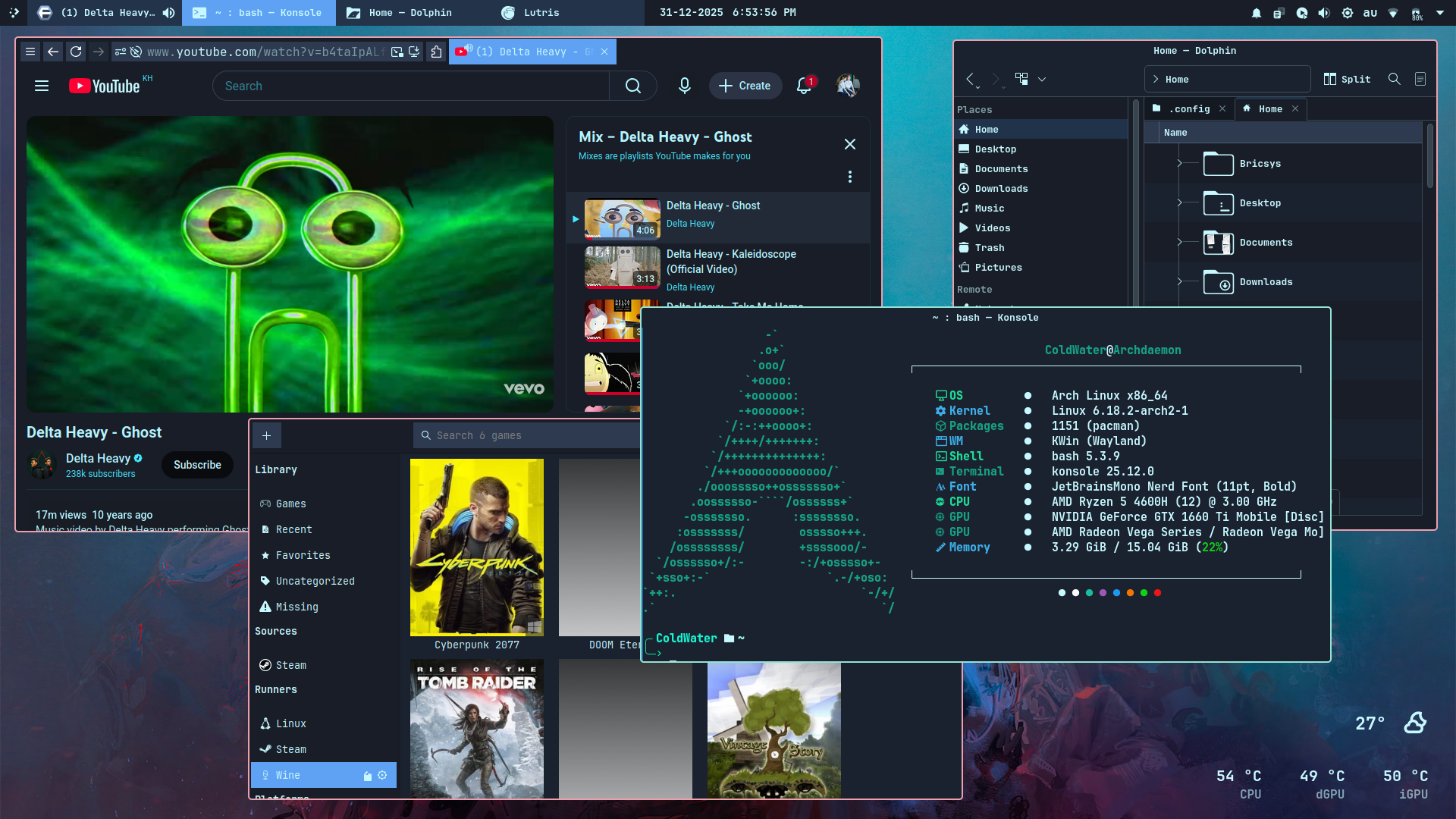The image size is (1456, 819).
Task: Expand the Bricsys folder tree
Action: click(1179, 164)
